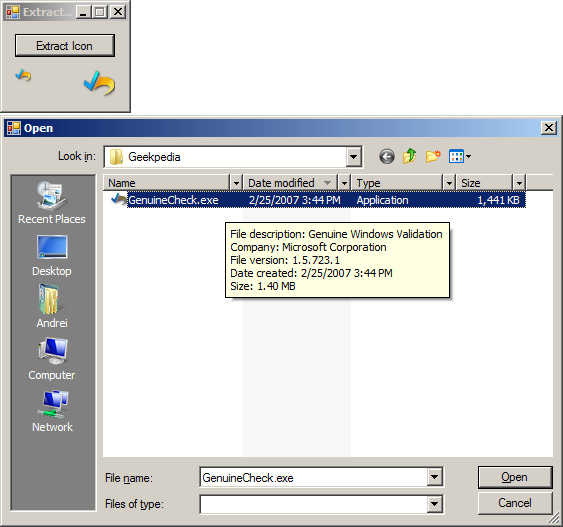The height and width of the screenshot is (527, 563).
Task: Click the Extract Icon button
Action: 65,46
